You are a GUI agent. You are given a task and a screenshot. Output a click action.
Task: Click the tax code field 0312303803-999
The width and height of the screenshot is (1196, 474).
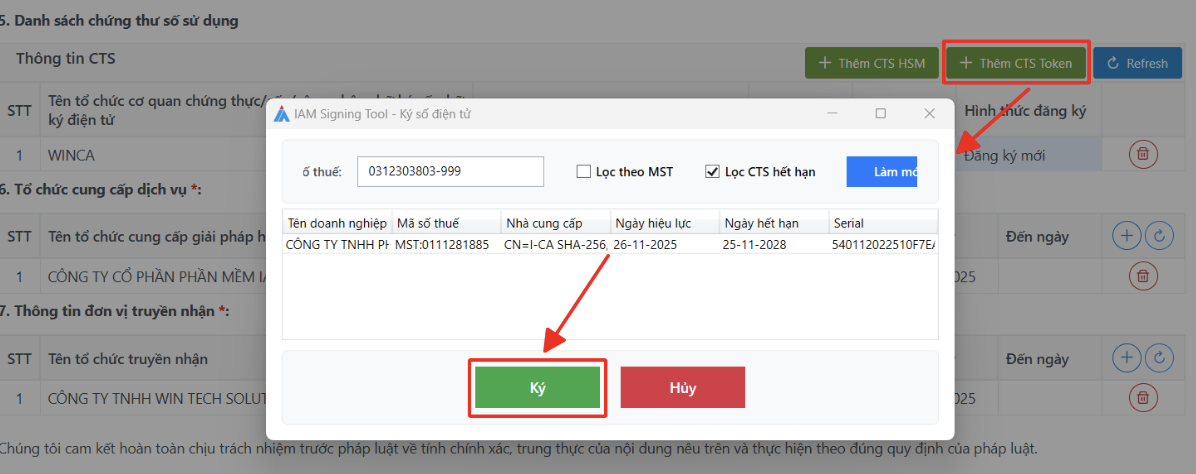click(450, 172)
